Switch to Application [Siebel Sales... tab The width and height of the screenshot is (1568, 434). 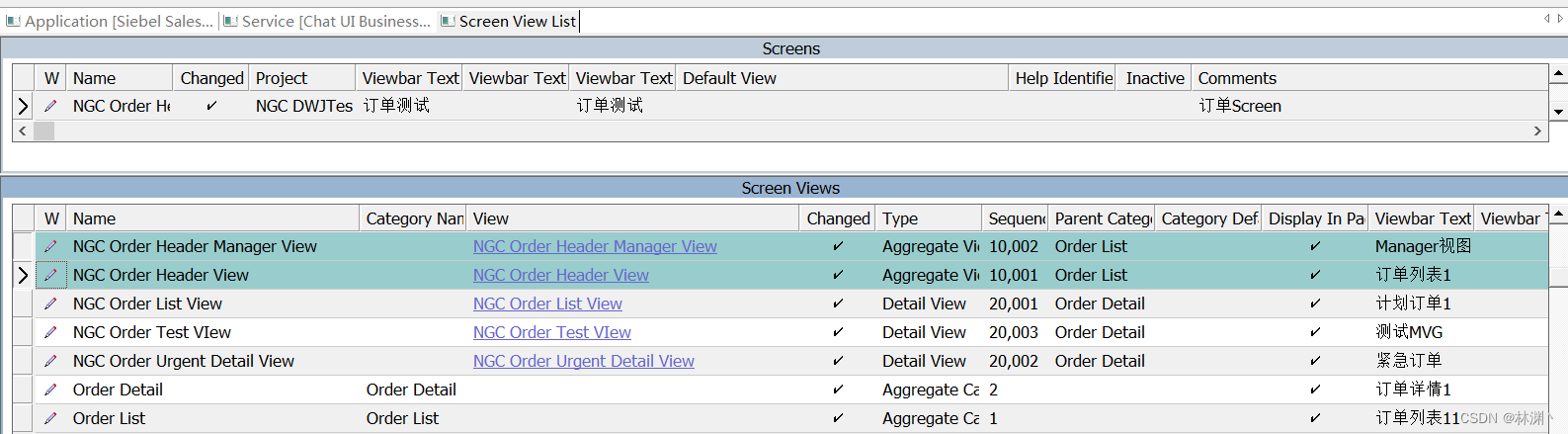[110, 21]
